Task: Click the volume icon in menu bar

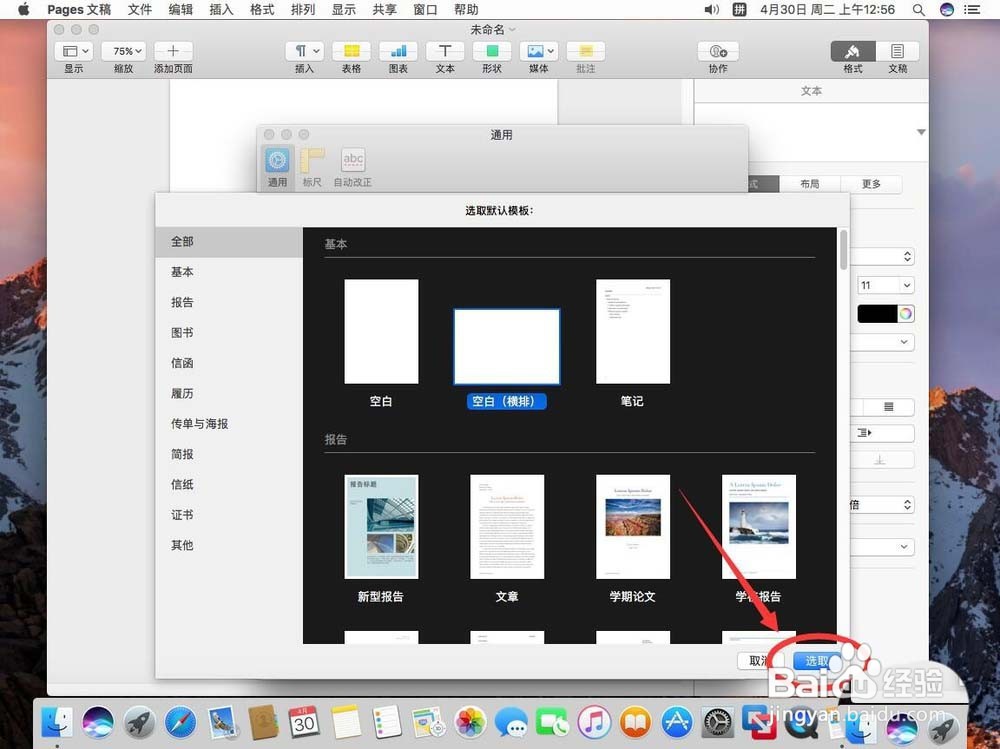Action: tap(711, 10)
